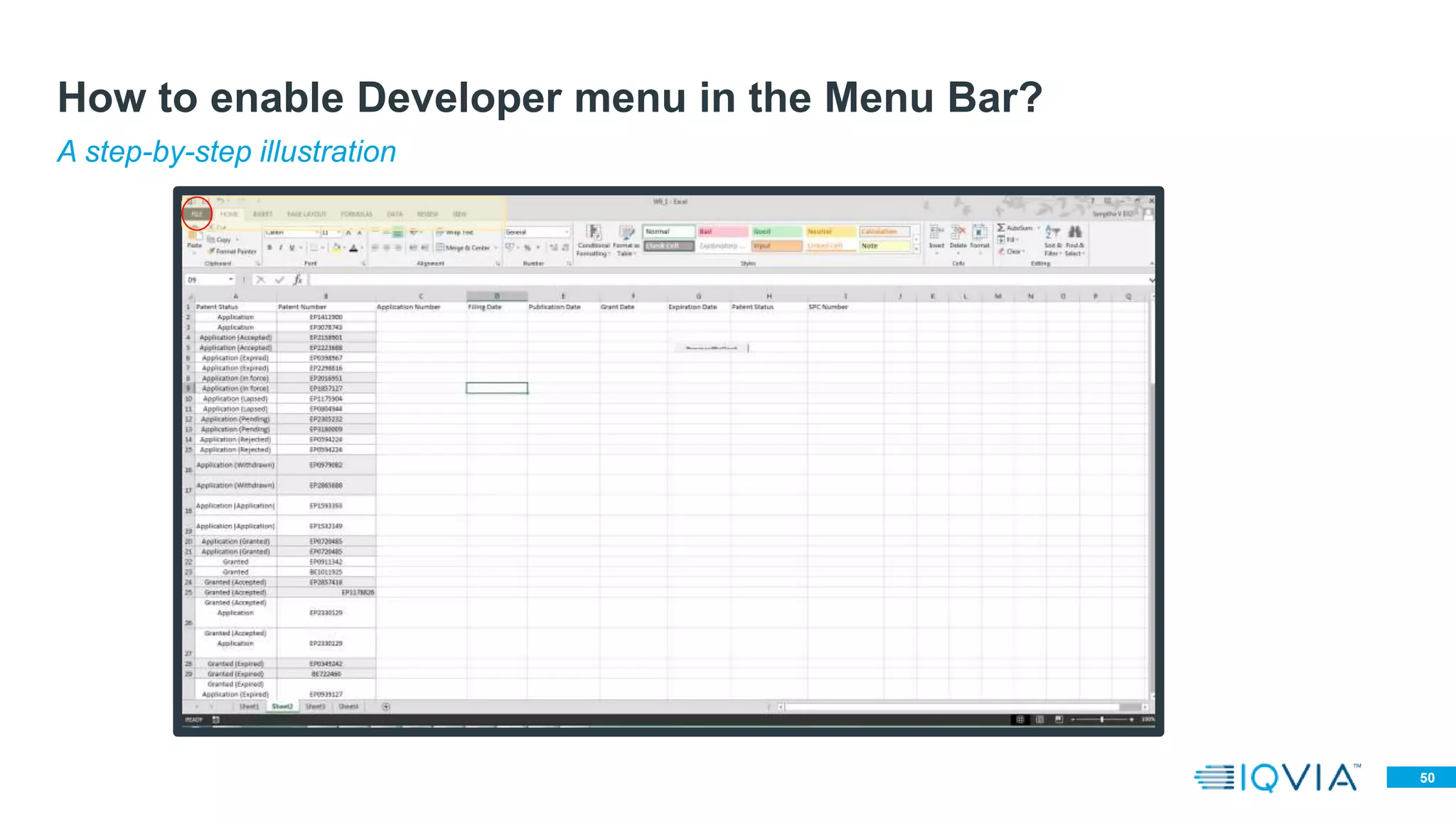Select the highlighted cell D9
The width and height of the screenshot is (1456, 819).
[497, 388]
